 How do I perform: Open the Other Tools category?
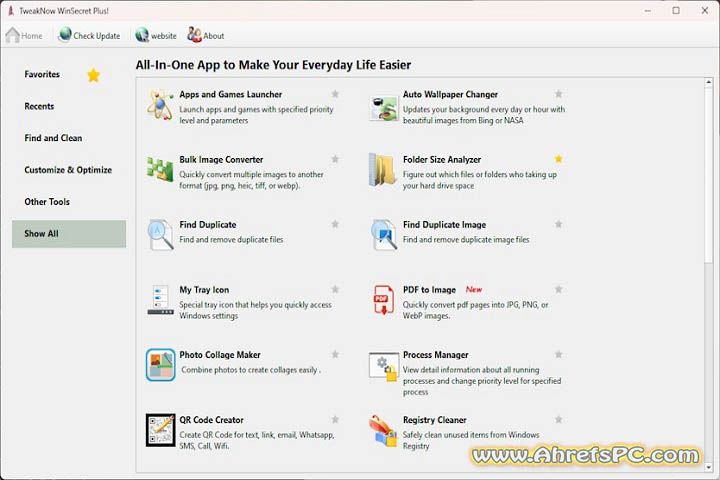click(47, 202)
